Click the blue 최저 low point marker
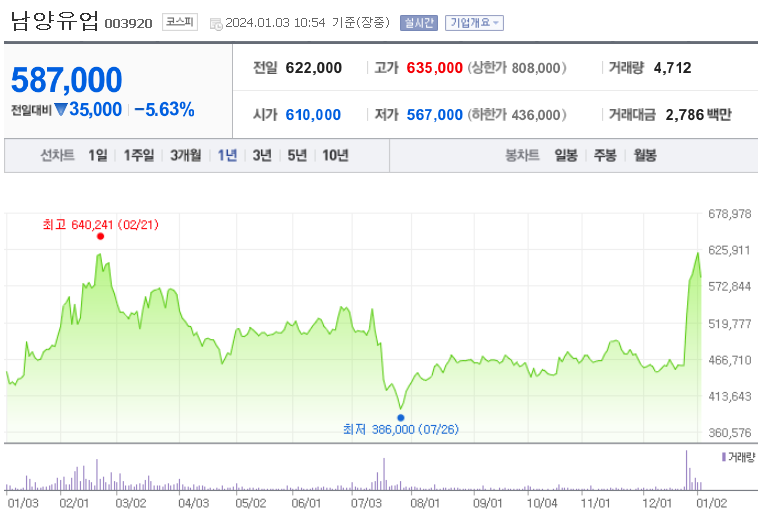758x520 pixels. tap(401, 418)
